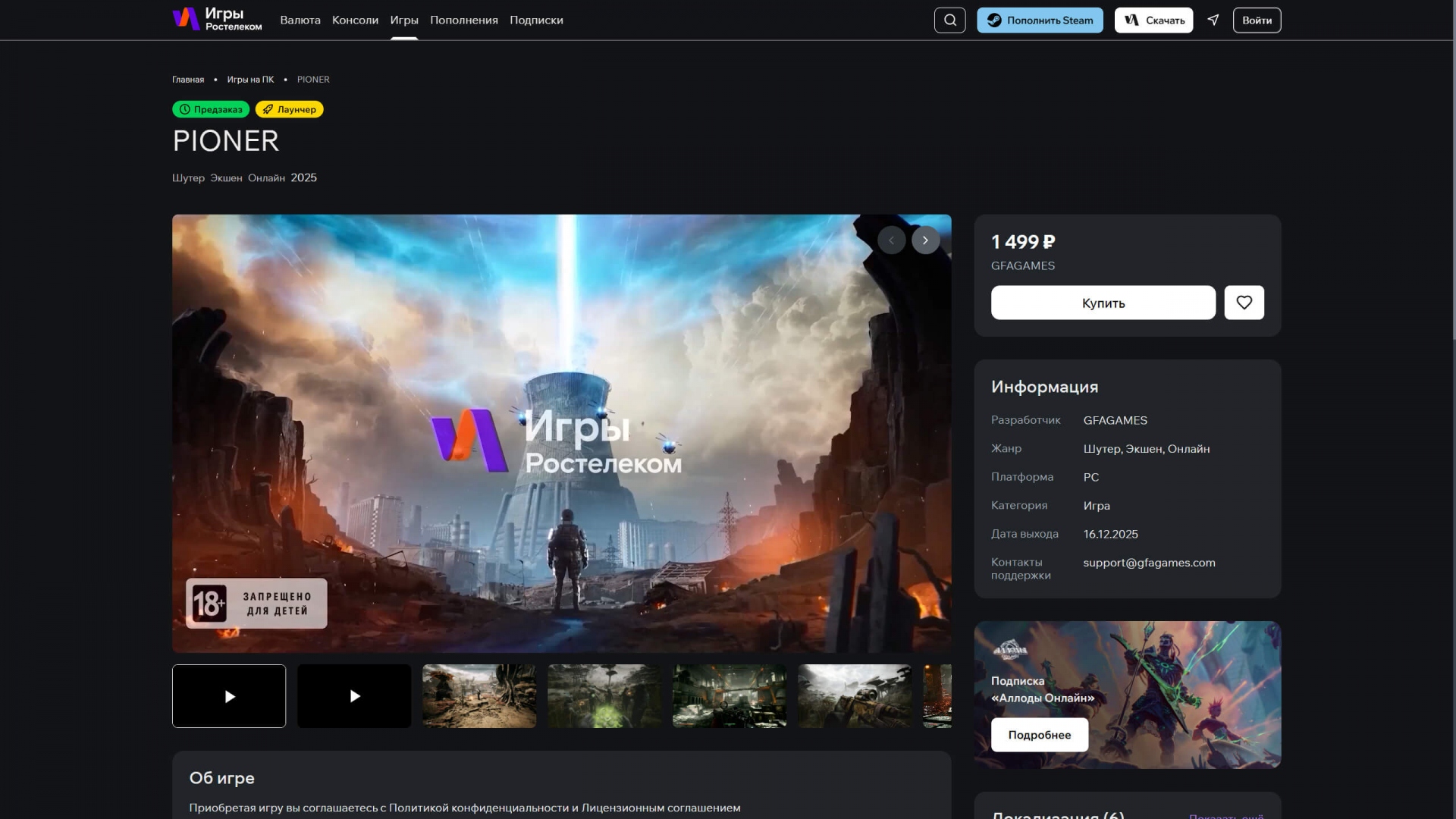This screenshot has height=819, width=1456.
Task: Click the Предзаказ green badge
Action: (211, 109)
